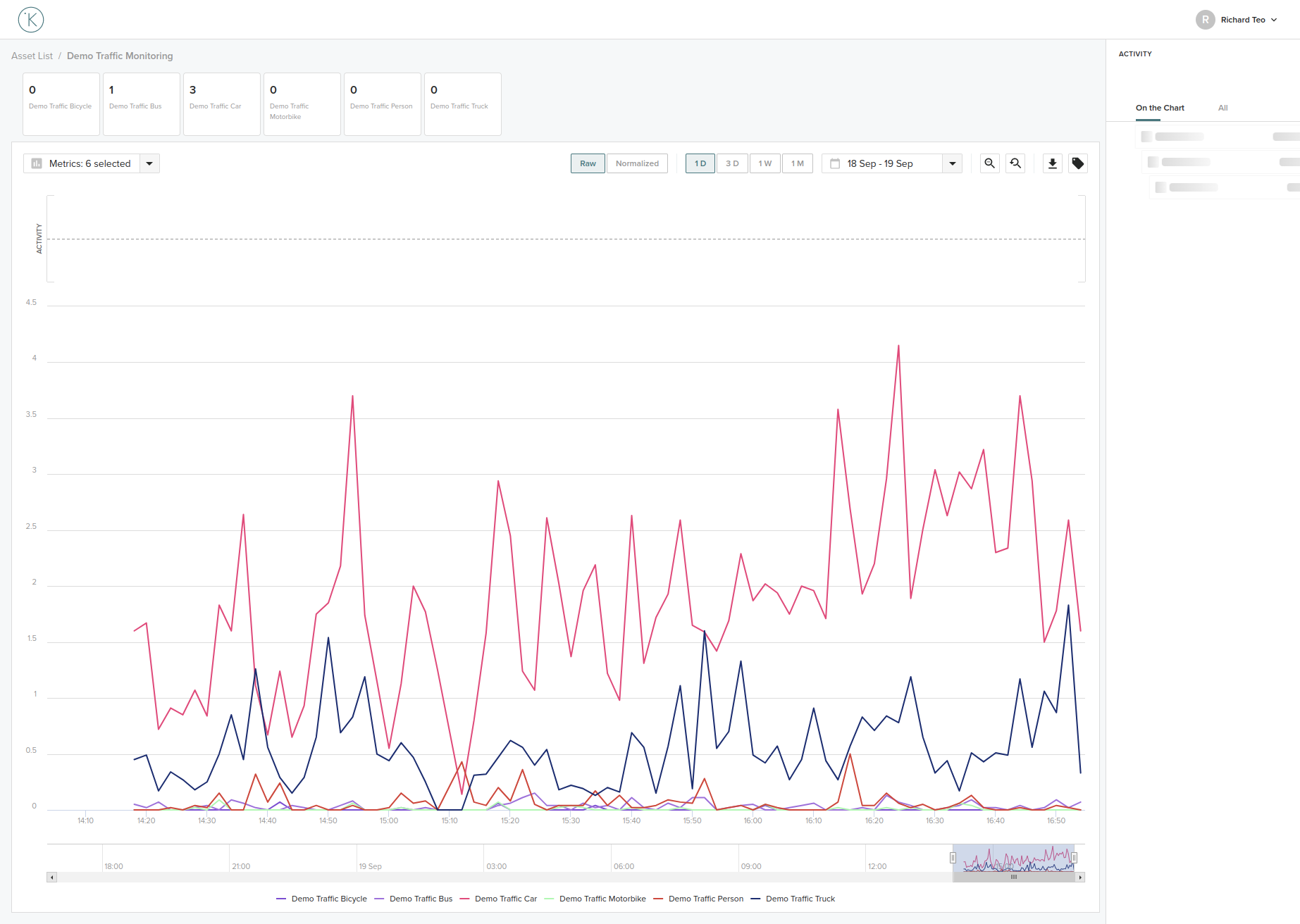Toggle Demo Traffic Truck in the legend

point(800,899)
